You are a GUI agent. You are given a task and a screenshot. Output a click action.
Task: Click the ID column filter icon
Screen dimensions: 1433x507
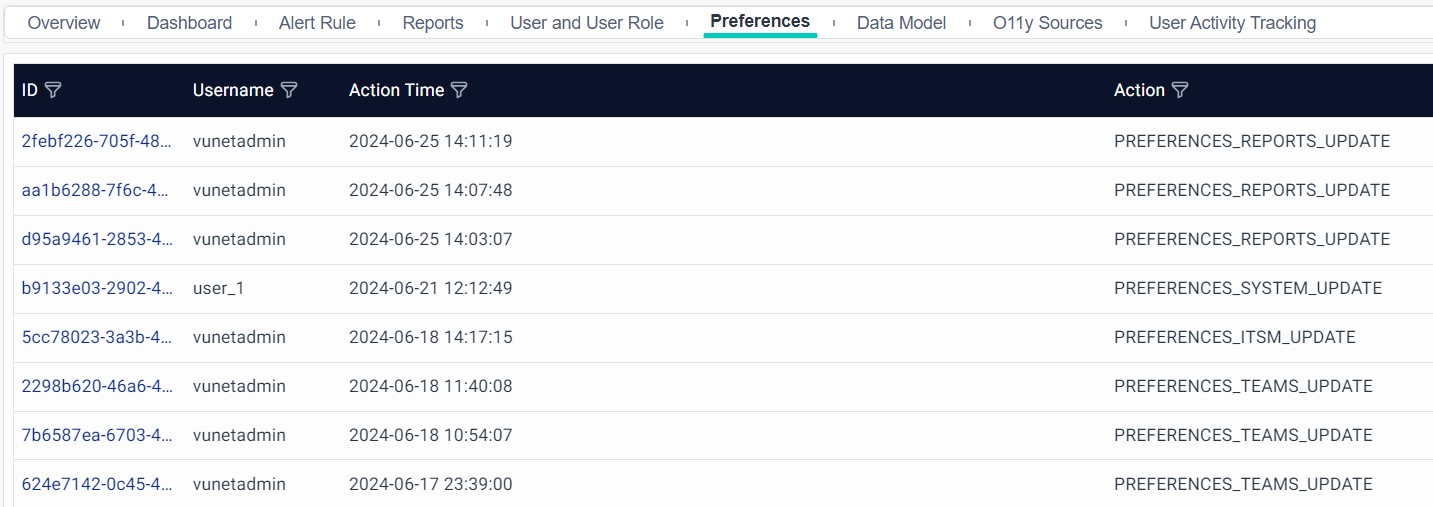click(x=54, y=90)
